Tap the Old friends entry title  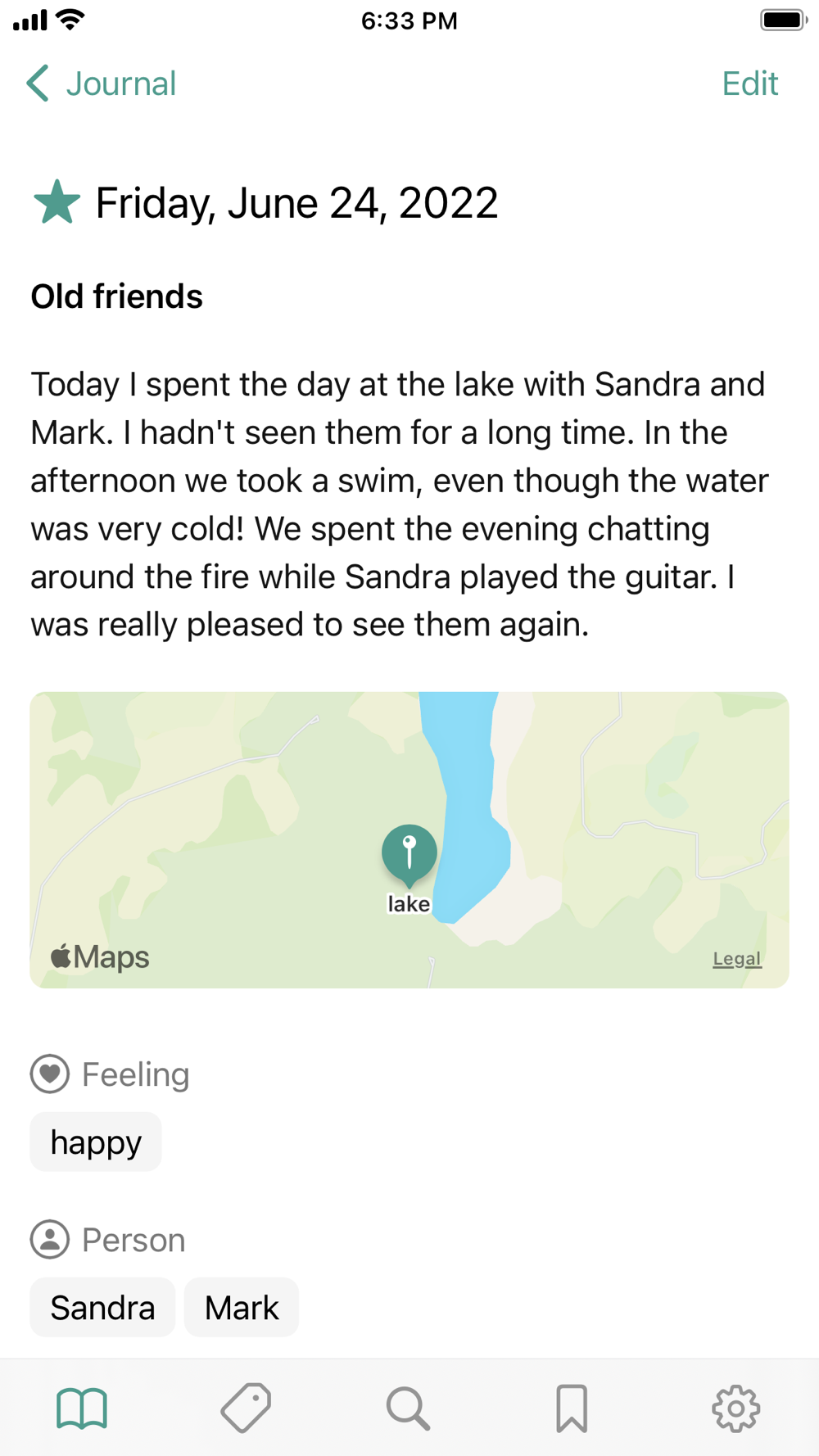pos(116,296)
